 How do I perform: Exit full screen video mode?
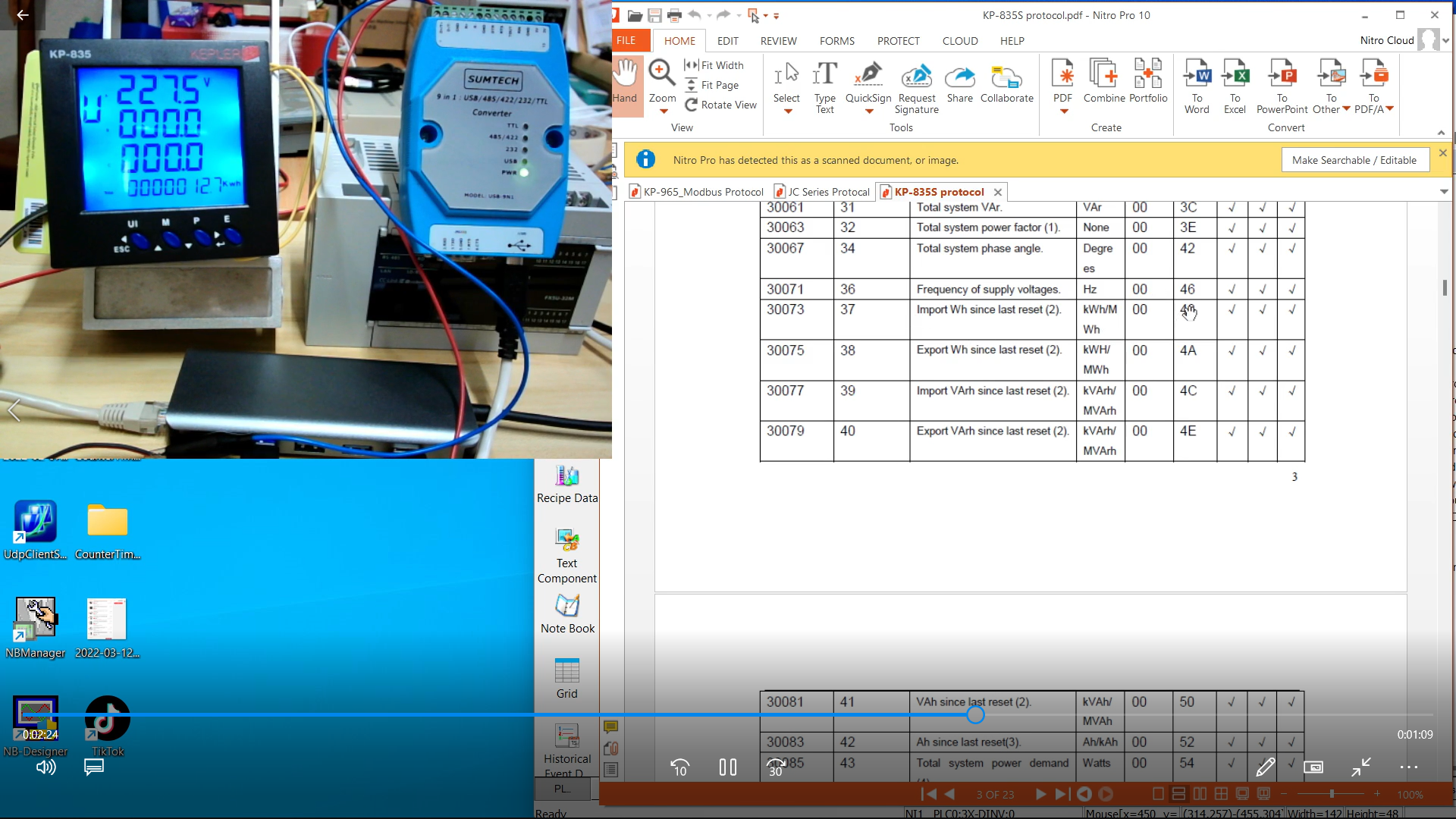click(1360, 767)
